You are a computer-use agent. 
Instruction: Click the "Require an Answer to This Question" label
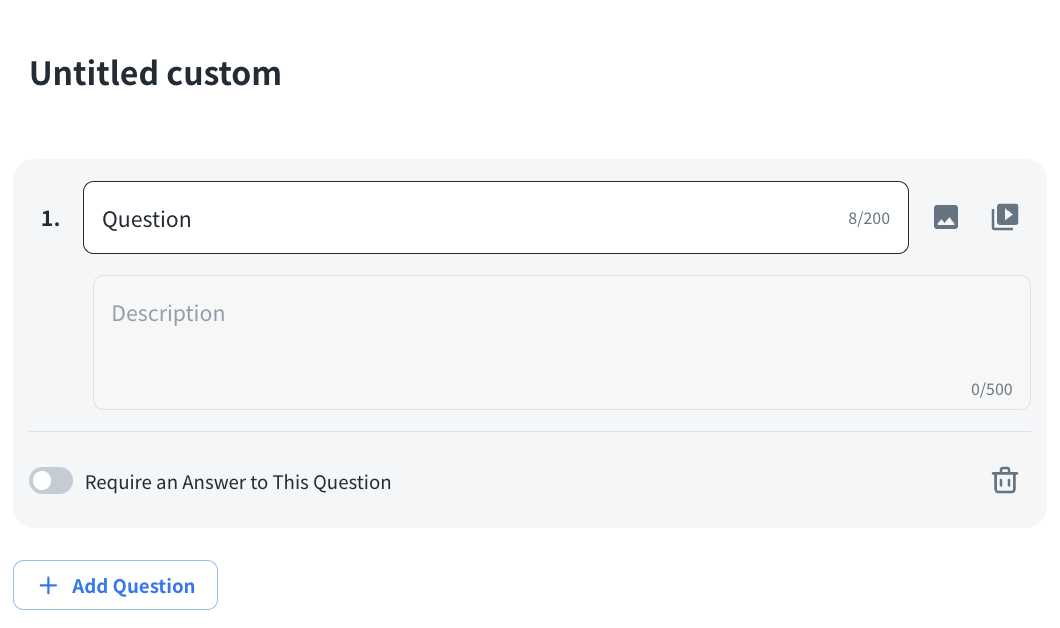tap(238, 482)
